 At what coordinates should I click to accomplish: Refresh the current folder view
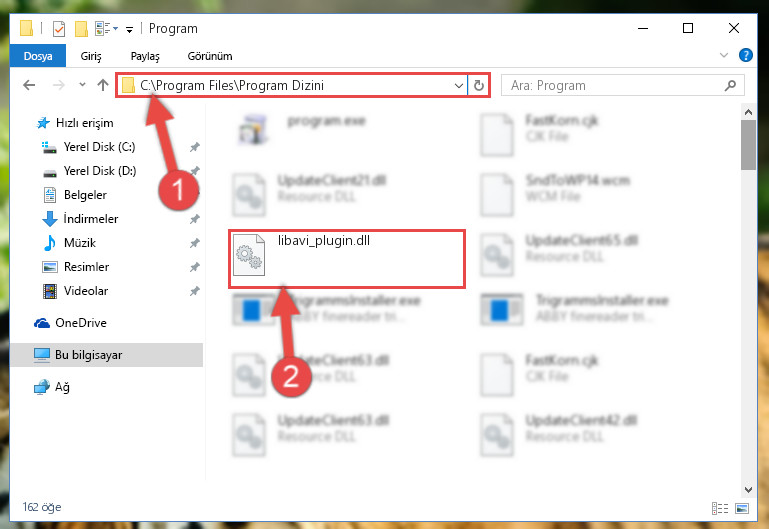[479, 85]
